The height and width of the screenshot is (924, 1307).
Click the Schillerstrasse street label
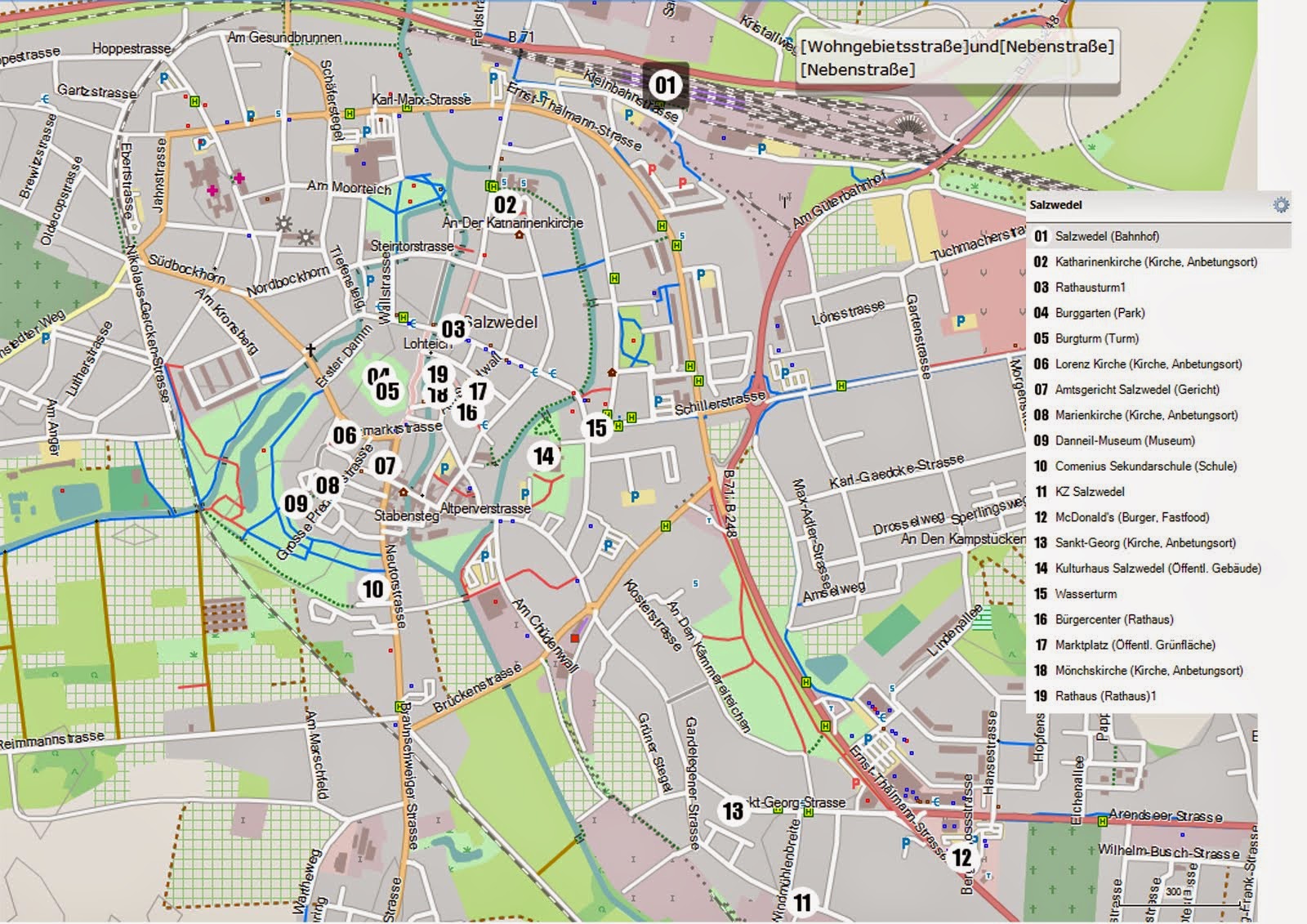[720, 403]
